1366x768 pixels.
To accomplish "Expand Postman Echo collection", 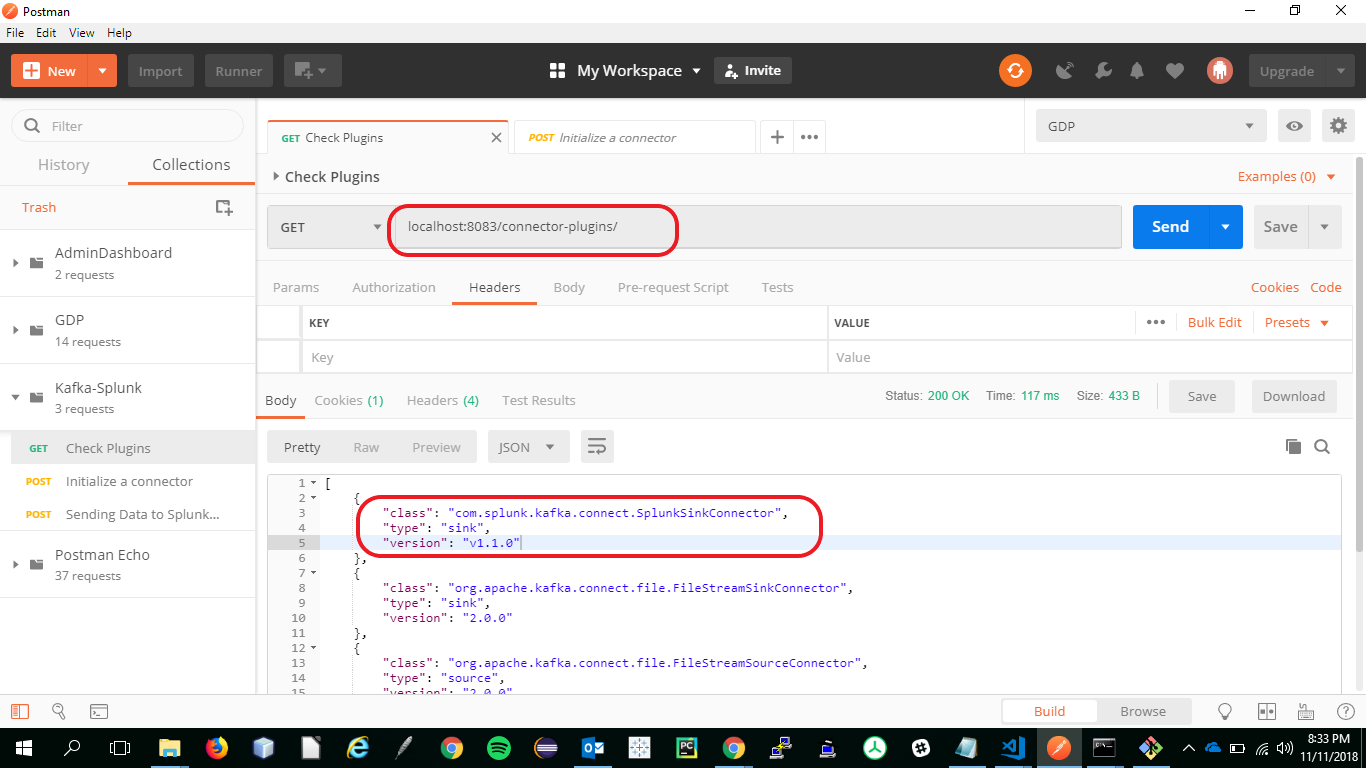I will 15,564.
